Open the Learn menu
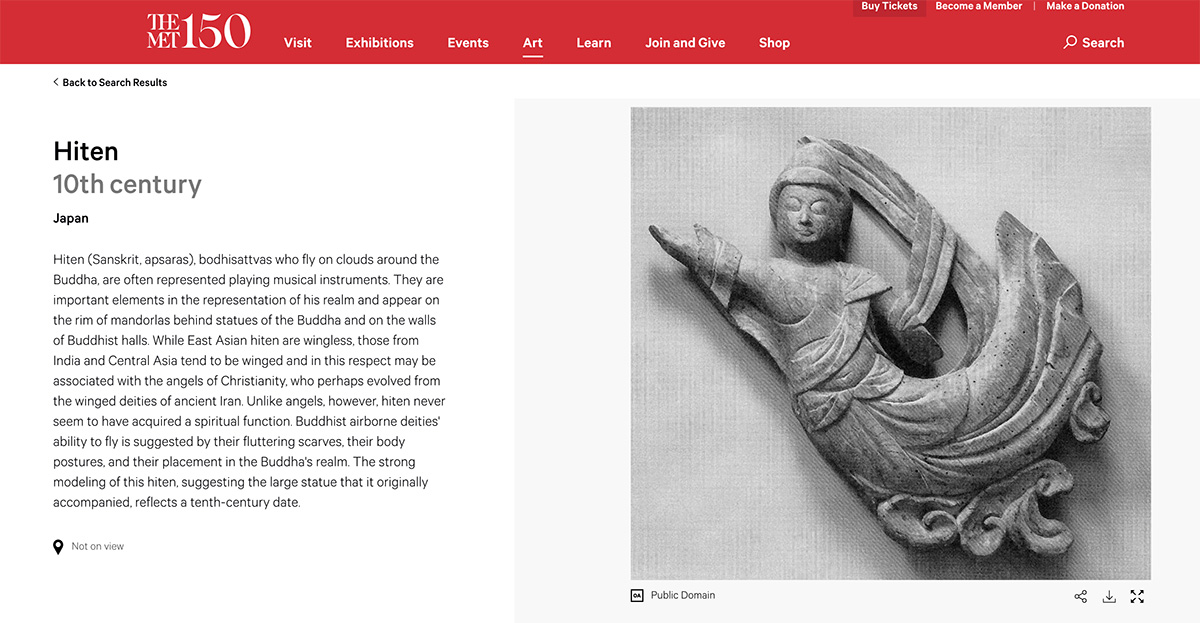1200x623 pixels. pyautogui.click(x=593, y=43)
